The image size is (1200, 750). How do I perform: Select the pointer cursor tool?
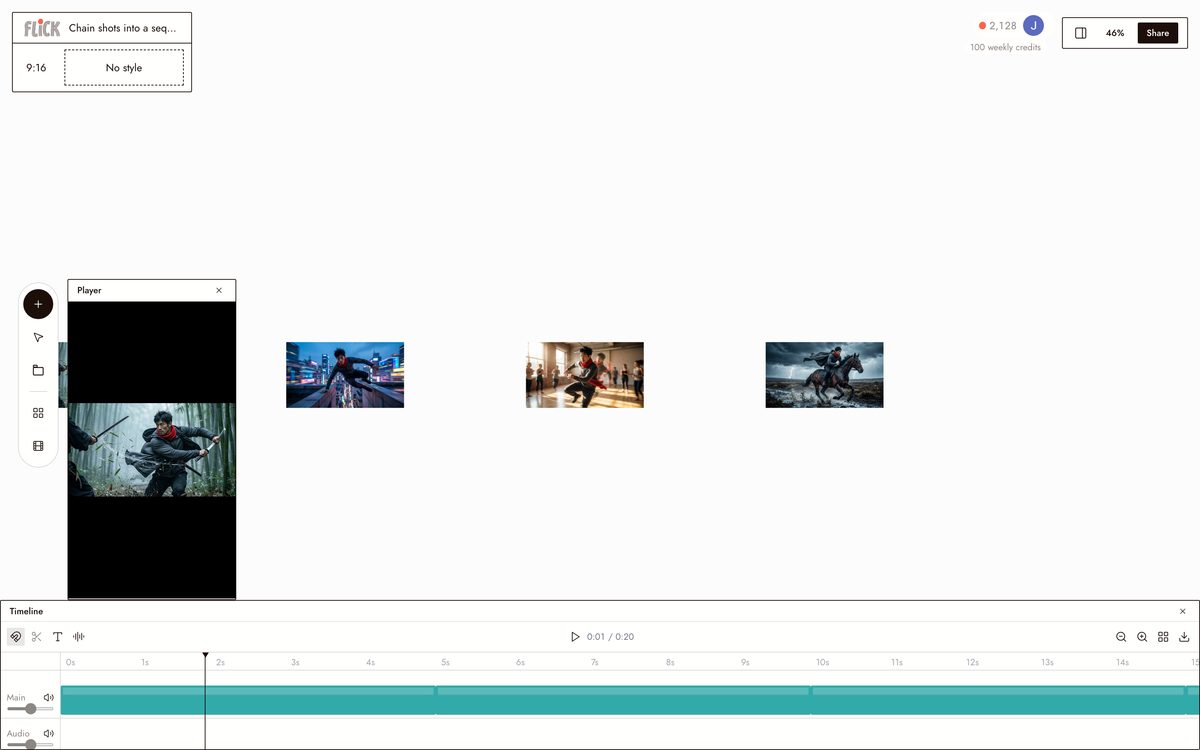click(x=38, y=338)
